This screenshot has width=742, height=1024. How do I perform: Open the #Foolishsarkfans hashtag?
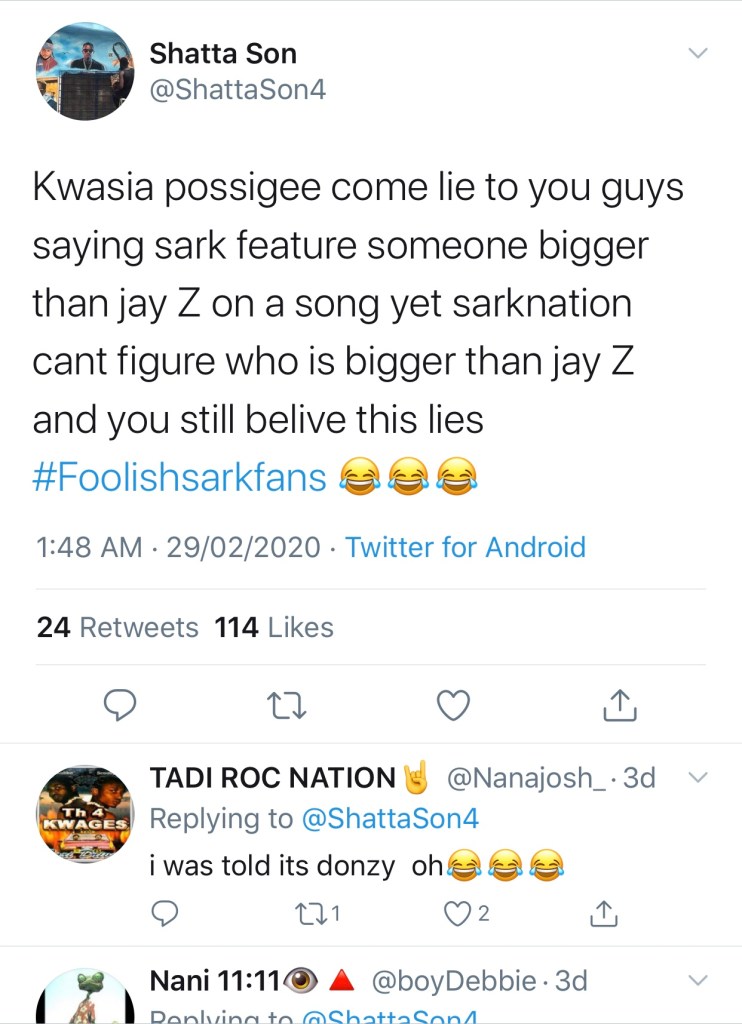point(180,477)
